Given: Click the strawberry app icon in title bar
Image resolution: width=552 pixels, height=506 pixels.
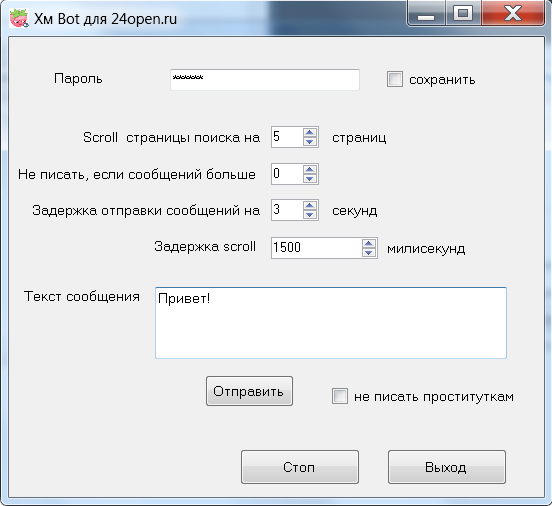Looking at the screenshot, I should coord(19,18).
